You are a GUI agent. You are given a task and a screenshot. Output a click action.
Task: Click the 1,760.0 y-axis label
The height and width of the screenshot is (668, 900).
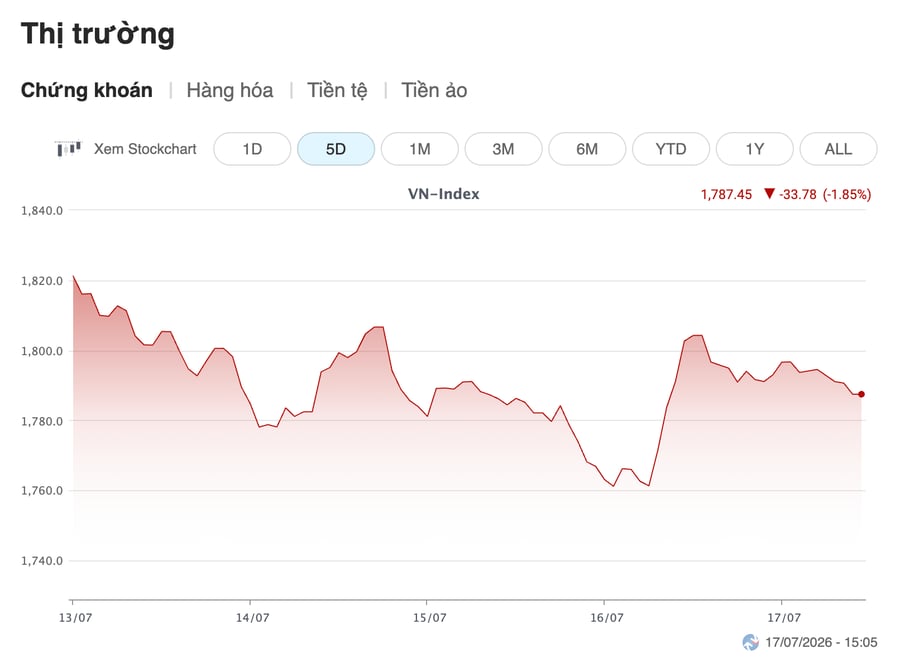point(42,491)
